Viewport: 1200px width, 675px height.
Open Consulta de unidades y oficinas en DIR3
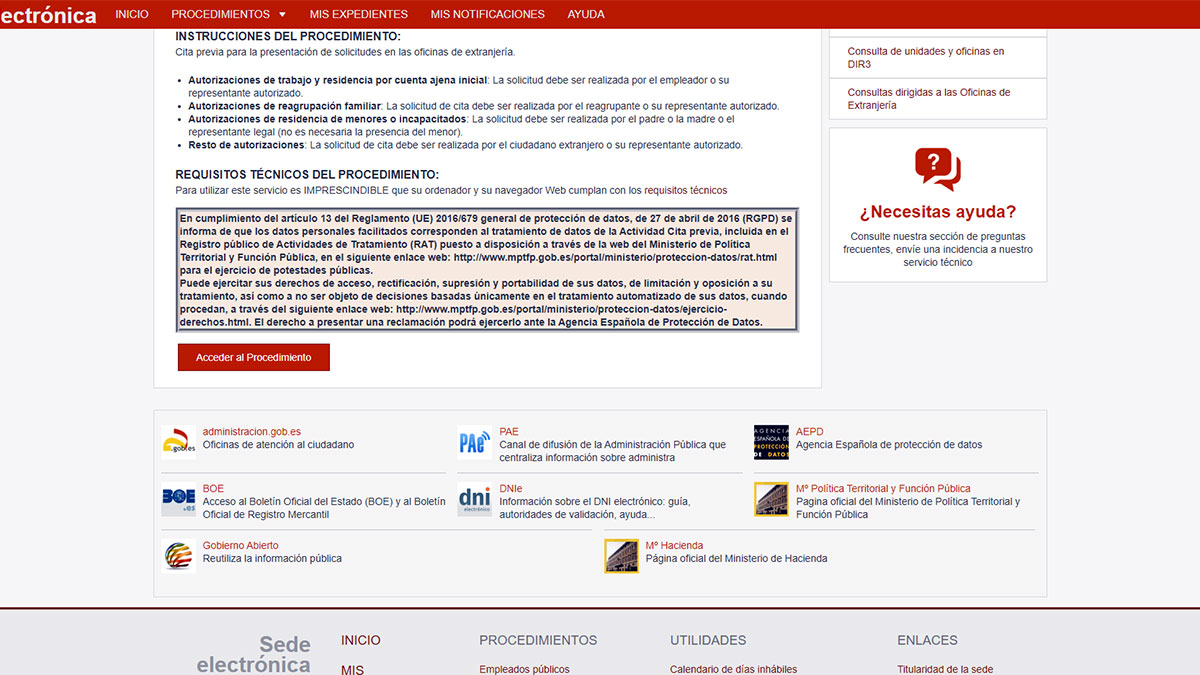click(x=925, y=57)
